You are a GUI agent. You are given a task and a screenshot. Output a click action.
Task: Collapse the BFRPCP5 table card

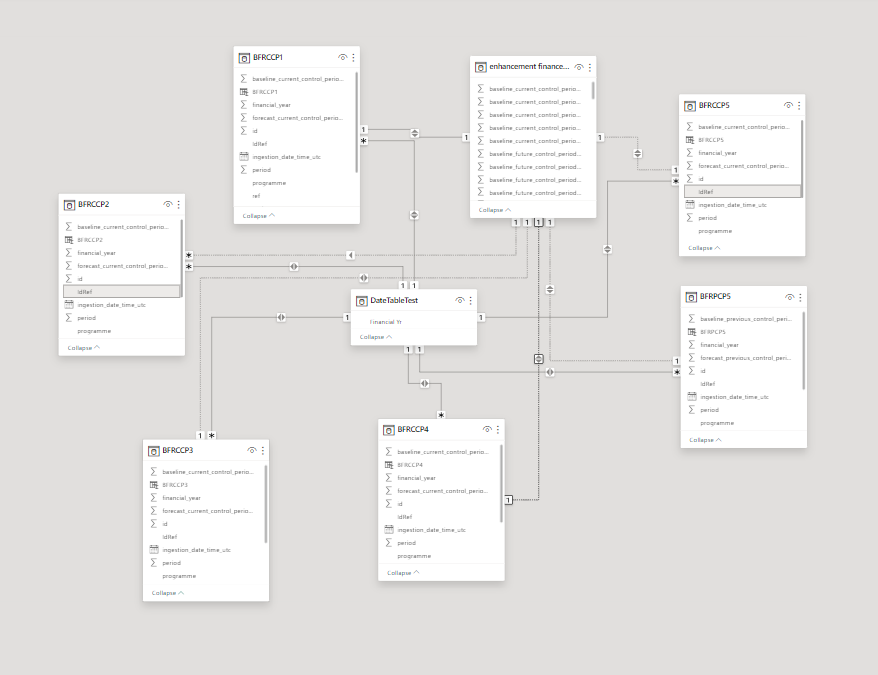pos(706,440)
